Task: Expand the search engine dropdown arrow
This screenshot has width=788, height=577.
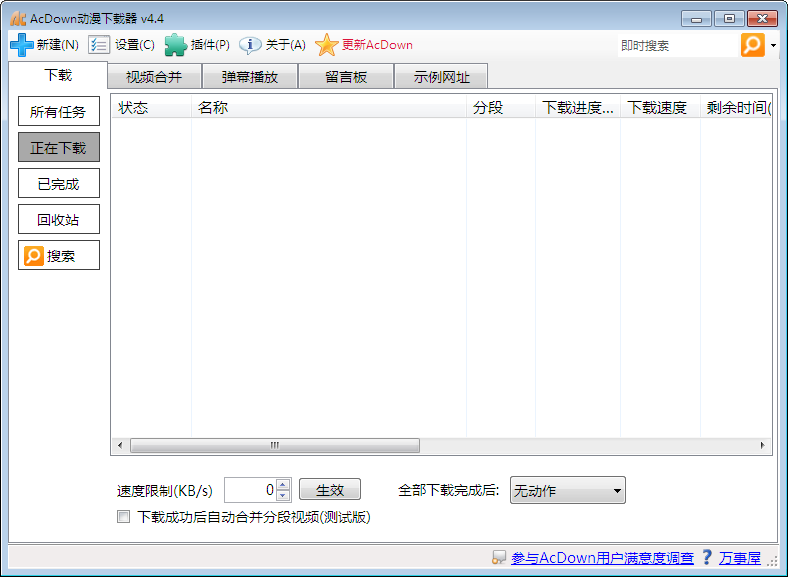Action: 773,45
